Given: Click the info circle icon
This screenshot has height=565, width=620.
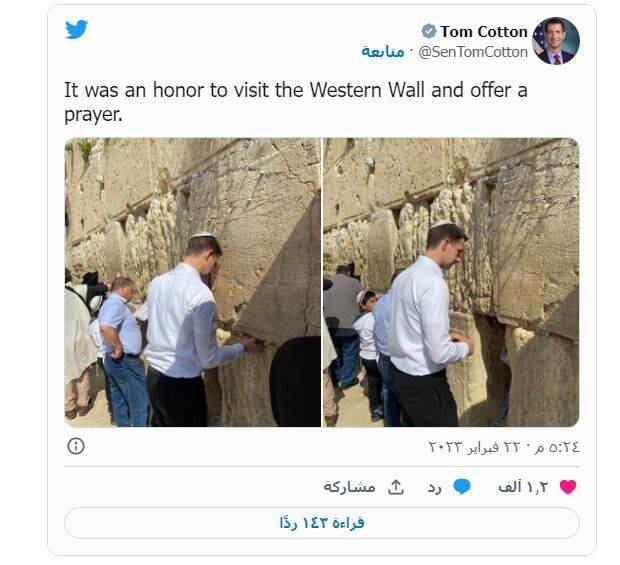Looking at the screenshot, I should tap(75, 446).
